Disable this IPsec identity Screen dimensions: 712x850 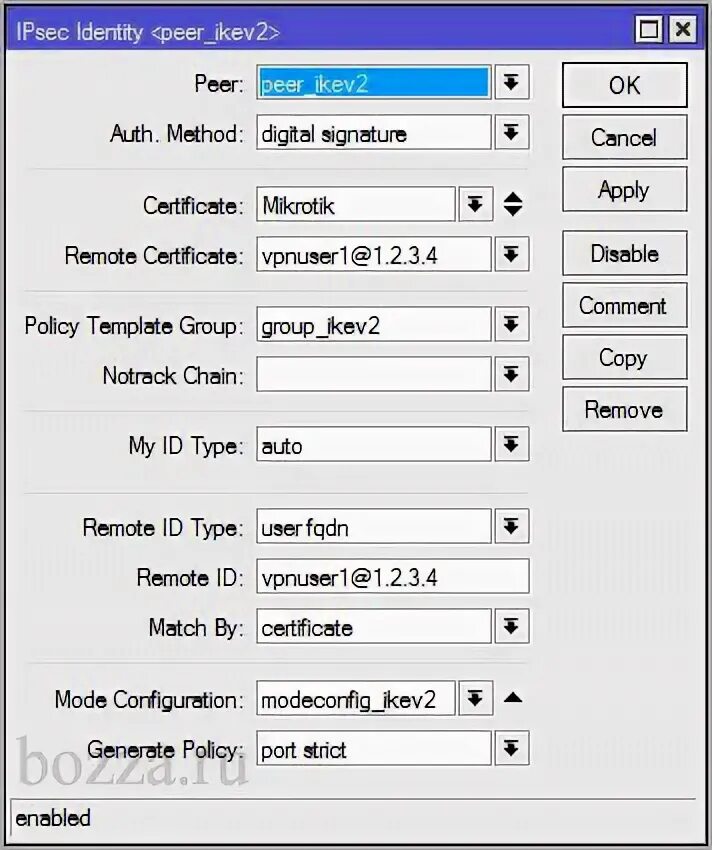(624, 253)
